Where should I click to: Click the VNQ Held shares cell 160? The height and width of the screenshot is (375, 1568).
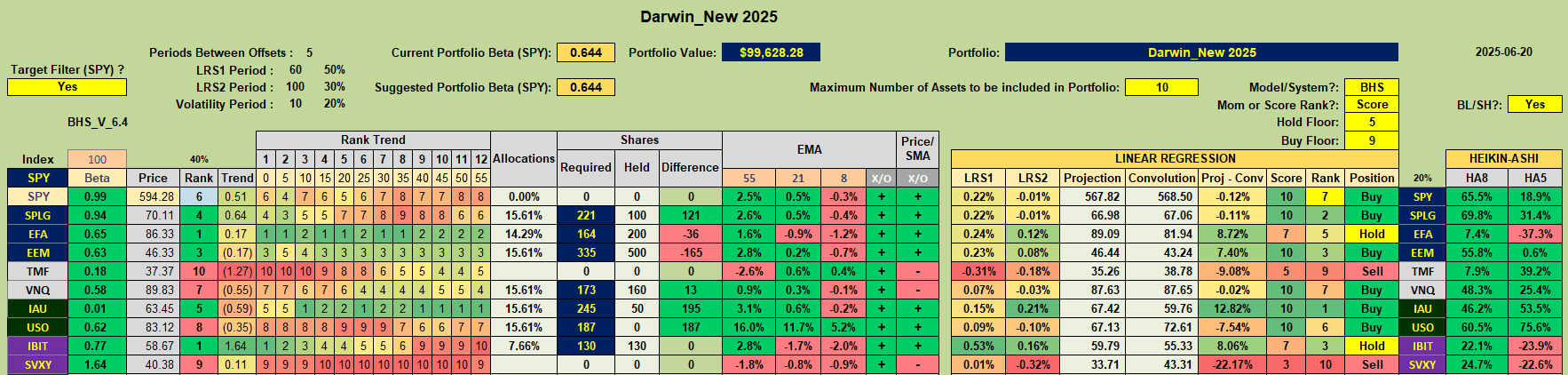637,290
